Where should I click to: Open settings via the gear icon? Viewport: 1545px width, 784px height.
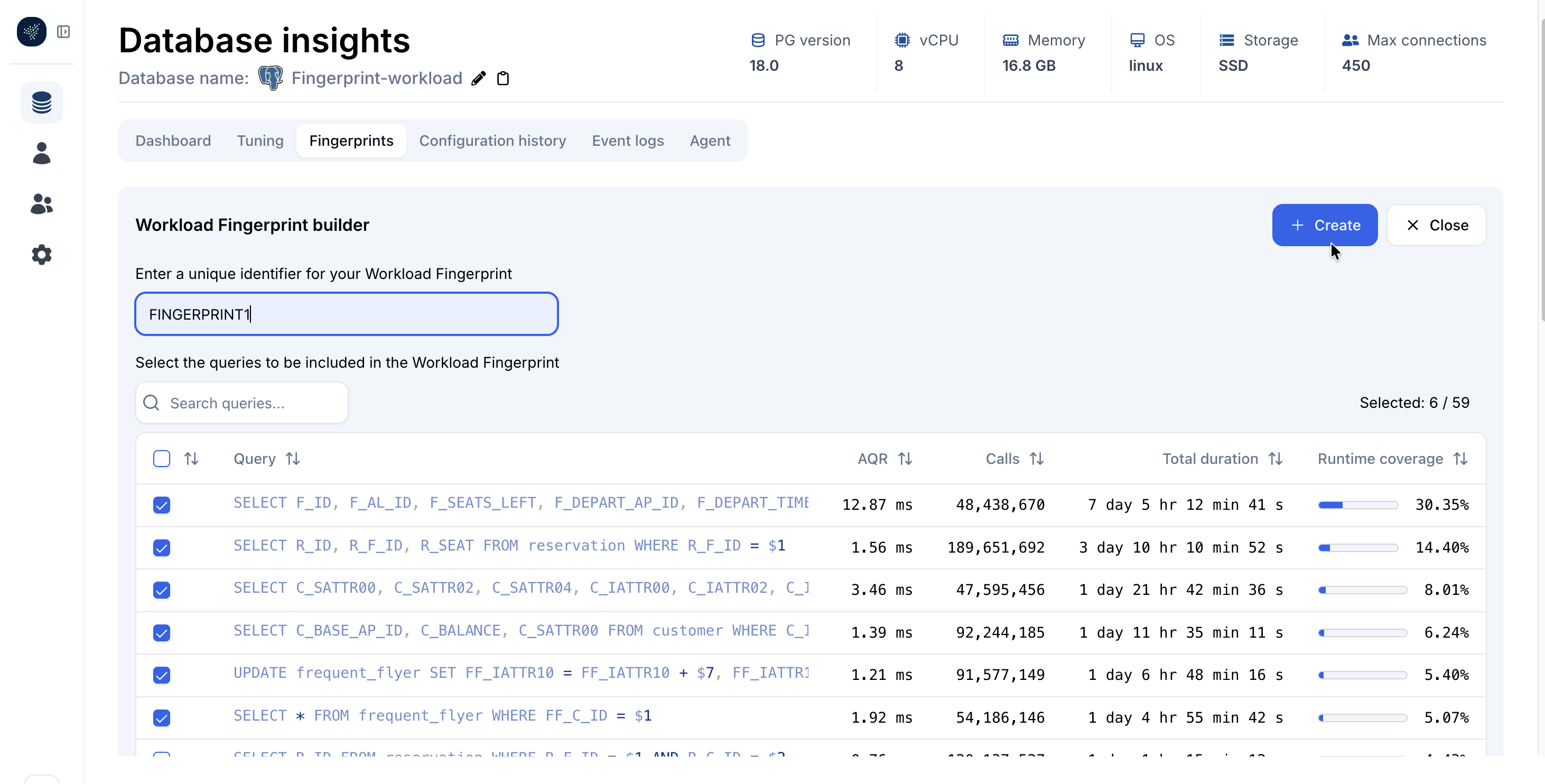click(x=41, y=254)
